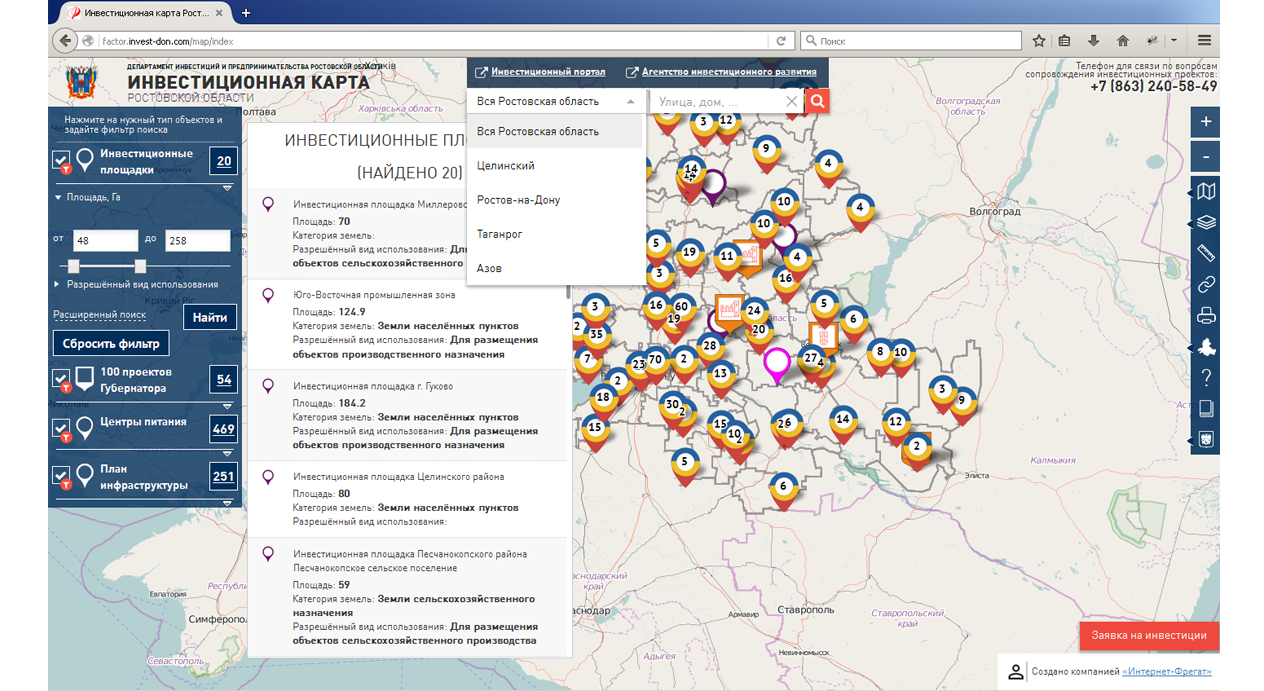Click map cluster marker labeled 70
The height and width of the screenshot is (691, 1264).
[655, 361]
